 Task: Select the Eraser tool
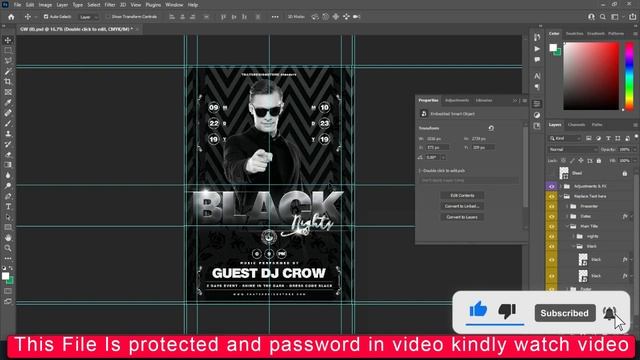click(x=8, y=155)
